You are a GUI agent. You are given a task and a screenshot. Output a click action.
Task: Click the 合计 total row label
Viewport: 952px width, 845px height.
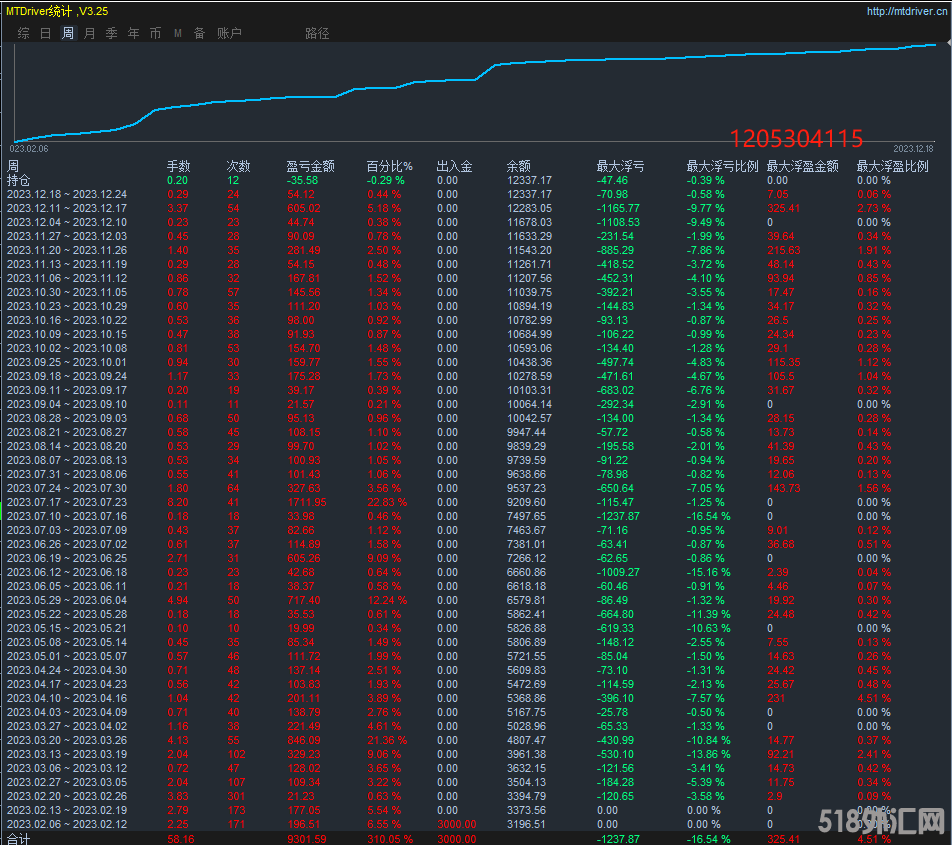tap(18, 839)
